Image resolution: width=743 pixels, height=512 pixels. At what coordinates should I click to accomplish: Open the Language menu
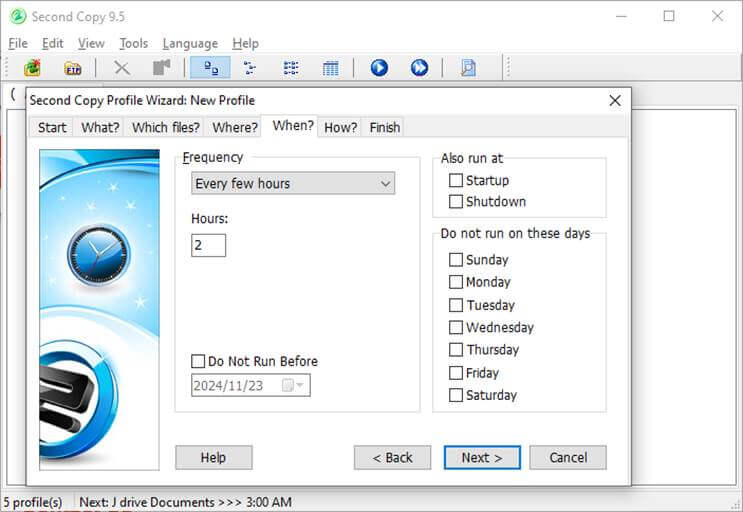[x=190, y=44]
